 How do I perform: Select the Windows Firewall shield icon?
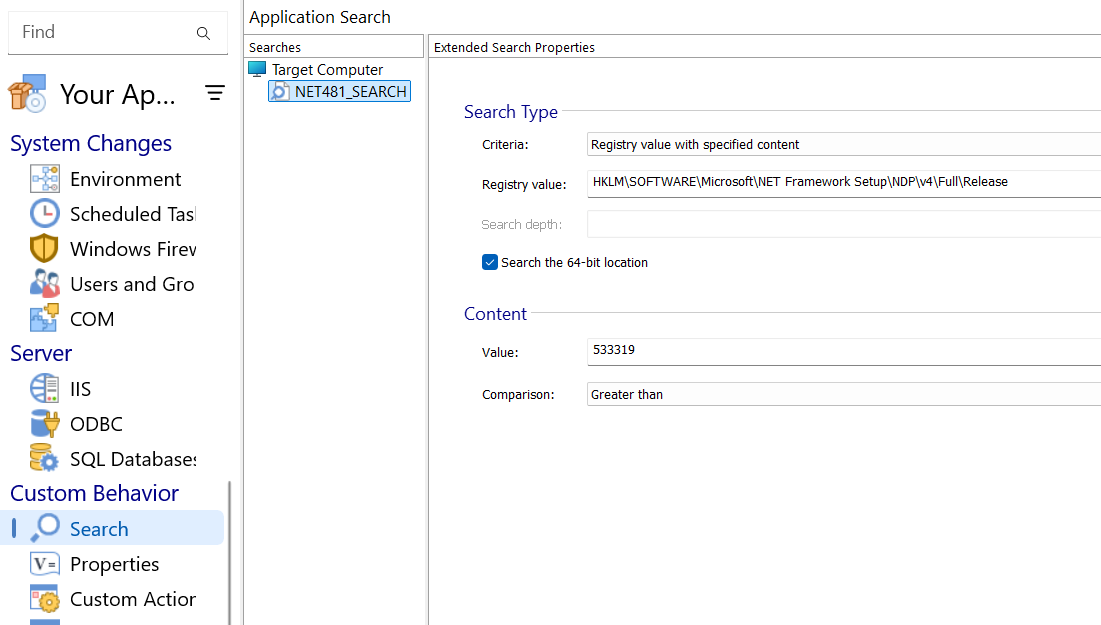click(x=45, y=249)
